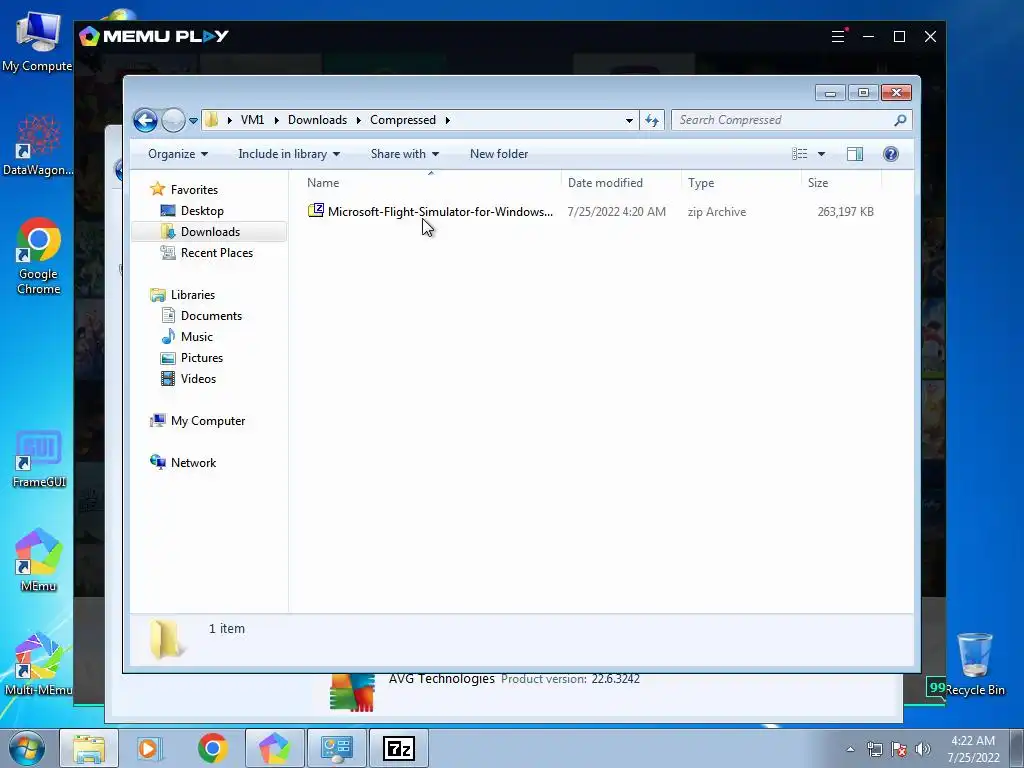Toggle the preview pane icon
This screenshot has width=1024, height=768.
(x=855, y=154)
